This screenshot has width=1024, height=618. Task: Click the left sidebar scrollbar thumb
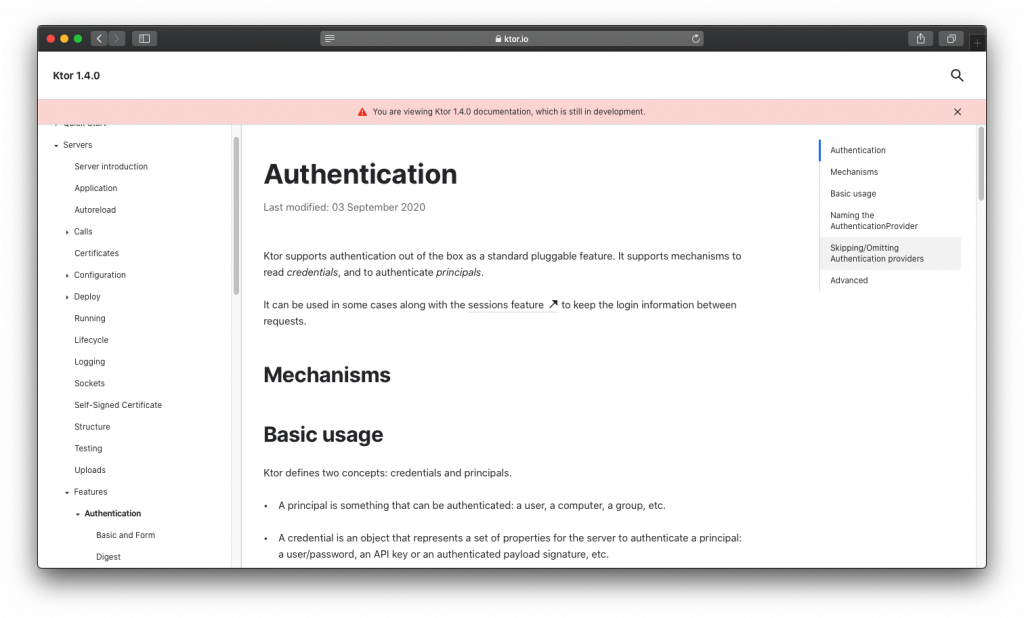(236, 216)
